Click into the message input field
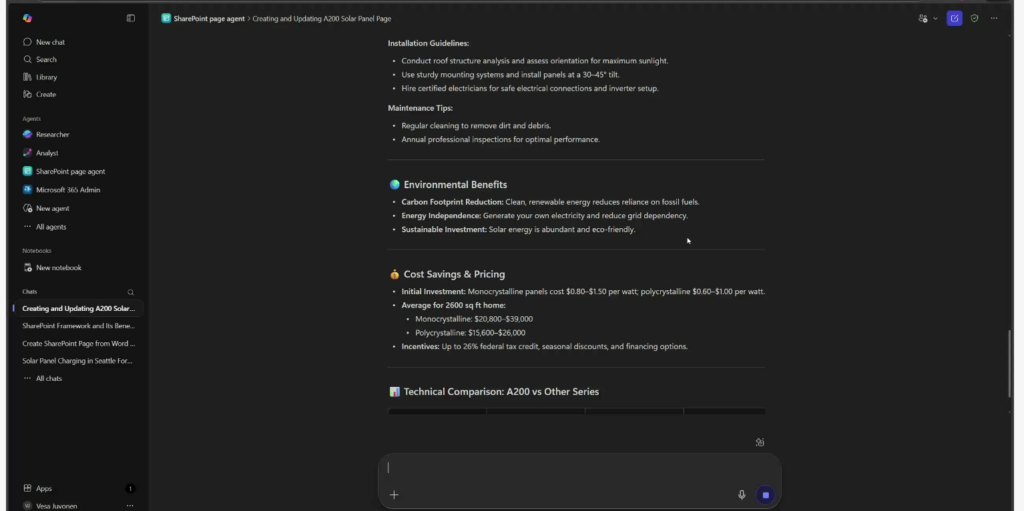The width and height of the screenshot is (1024, 511). [x=570, y=468]
